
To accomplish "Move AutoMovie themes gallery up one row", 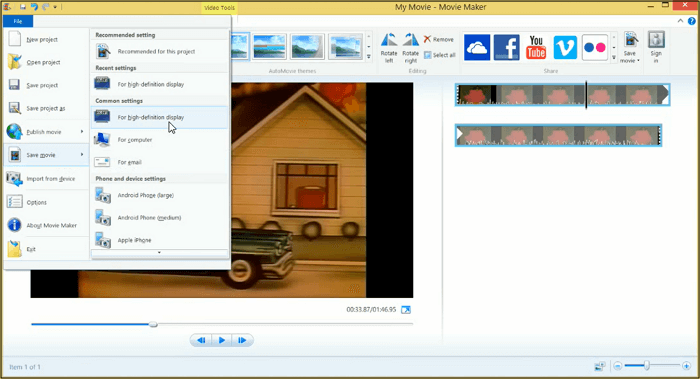I will point(369,37).
